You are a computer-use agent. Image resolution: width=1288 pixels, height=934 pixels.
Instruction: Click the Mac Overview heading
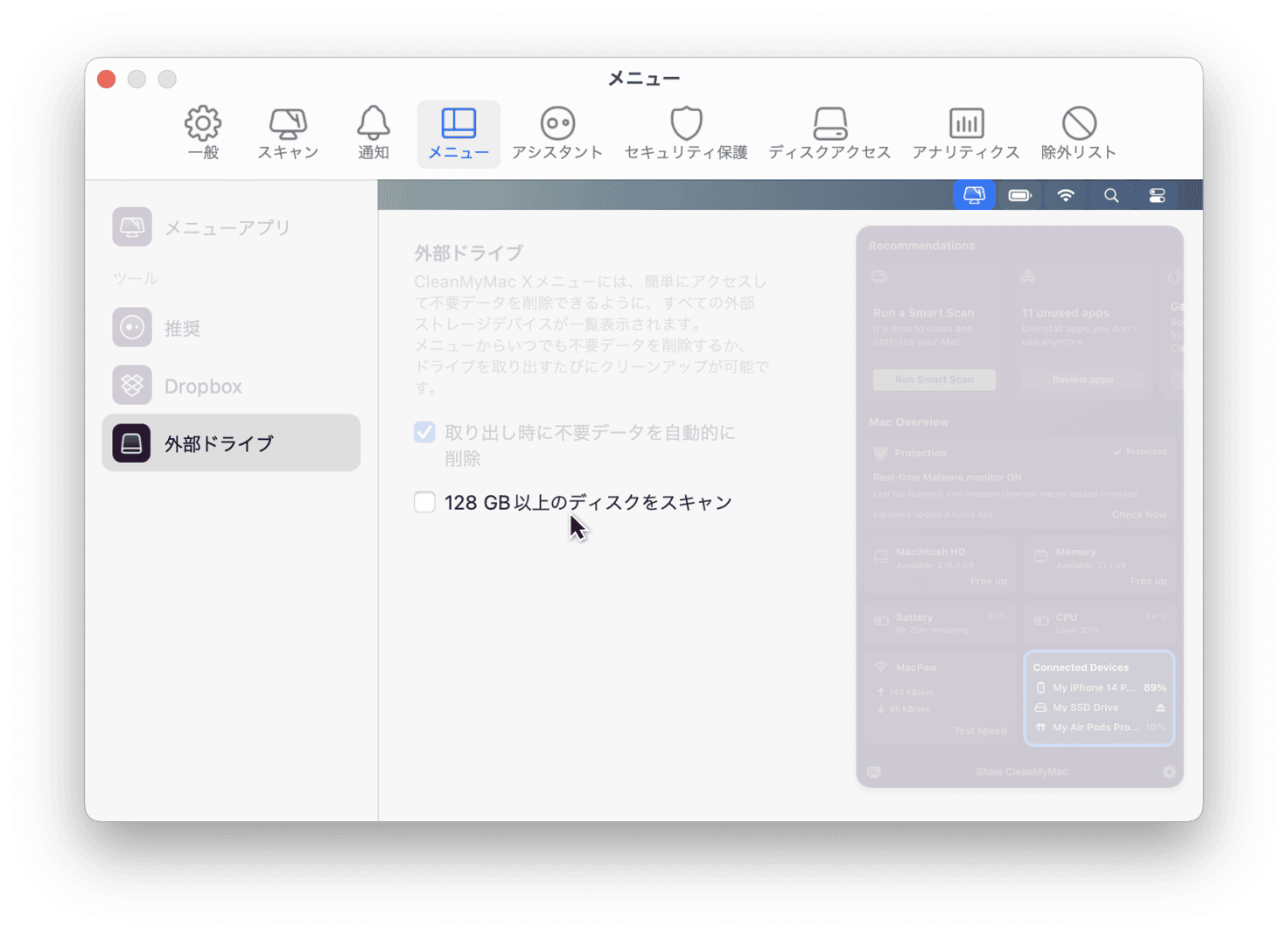pyautogui.click(x=908, y=422)
